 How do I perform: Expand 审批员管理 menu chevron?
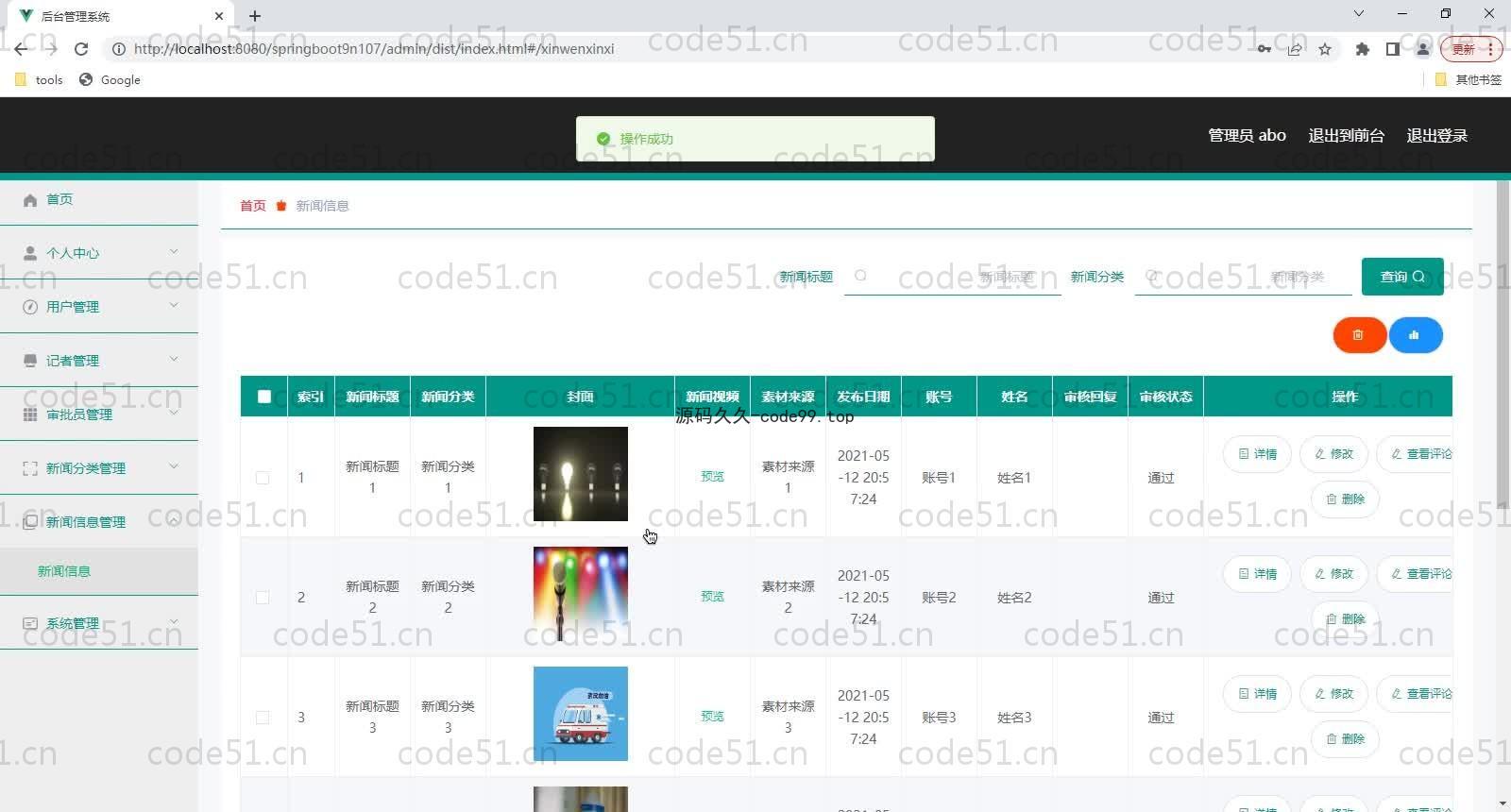[x=174, y=413]
